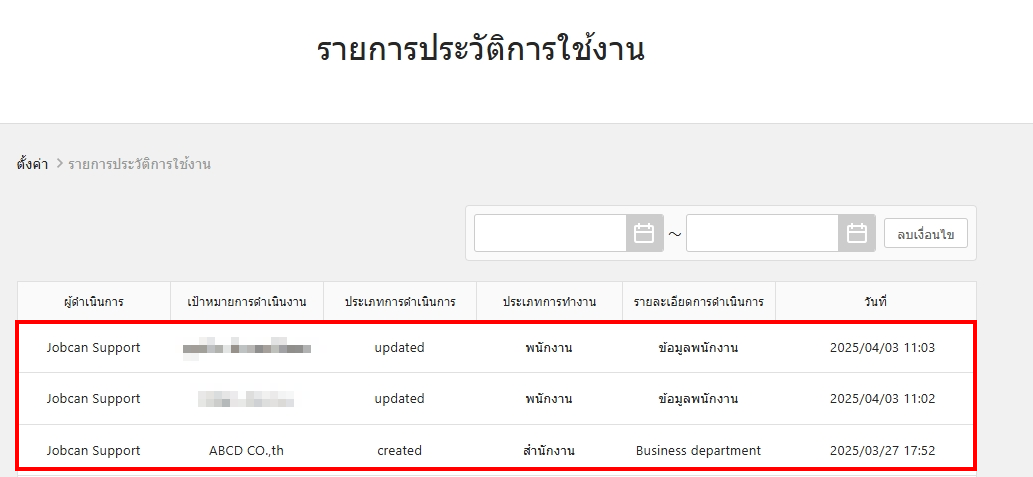1033x477 pixels.
Task: Select the ประเภทการทำงาน column header
Action: pyautogui.click(x=549, y=301)
